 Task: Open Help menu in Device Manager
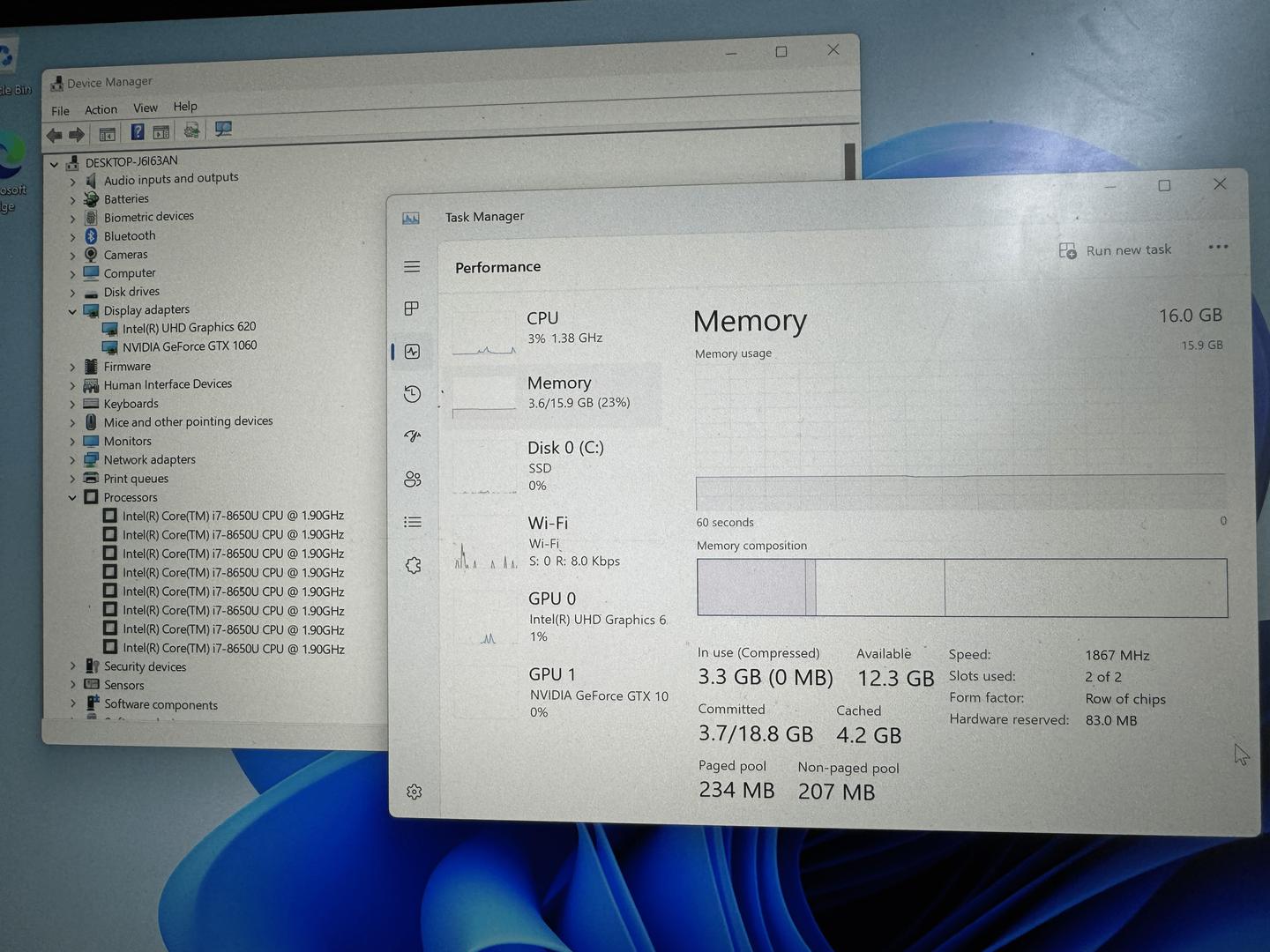(x=185, y=106)
